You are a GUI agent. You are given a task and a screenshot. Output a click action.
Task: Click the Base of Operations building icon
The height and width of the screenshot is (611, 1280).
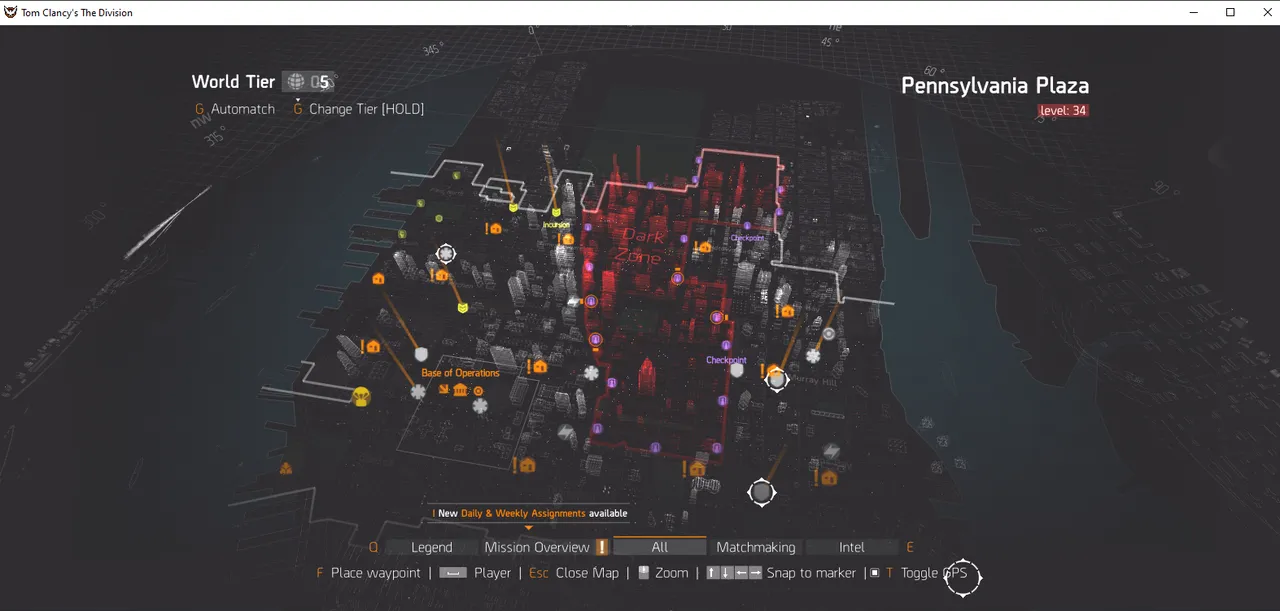coord(459,390)
